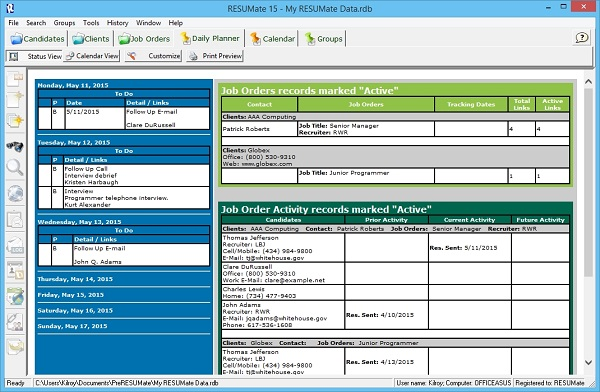Open the Customize tool
This screenshot has height=392, width=600.
point(153,56)
